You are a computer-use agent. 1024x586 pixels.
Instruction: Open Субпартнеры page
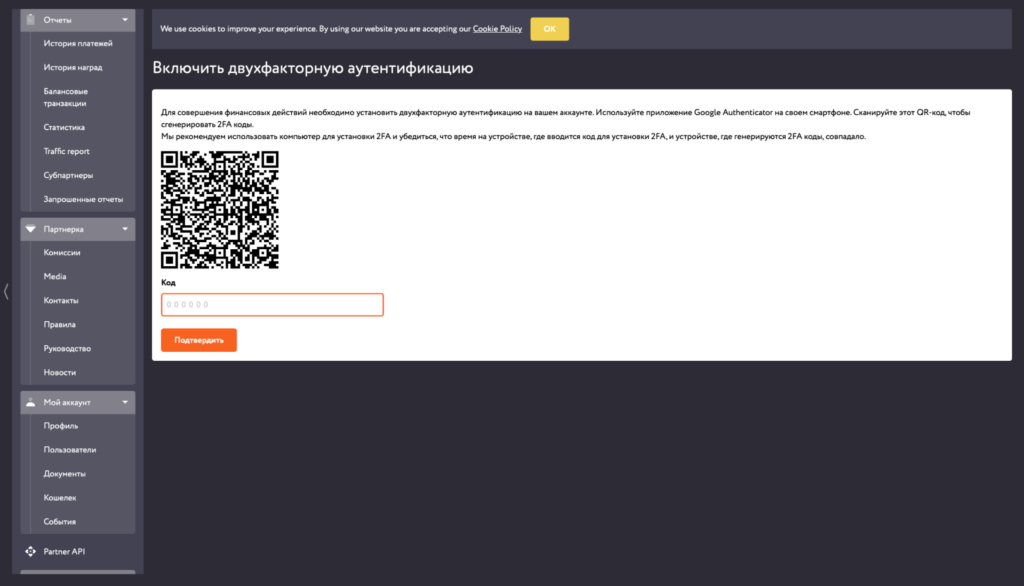68,175
